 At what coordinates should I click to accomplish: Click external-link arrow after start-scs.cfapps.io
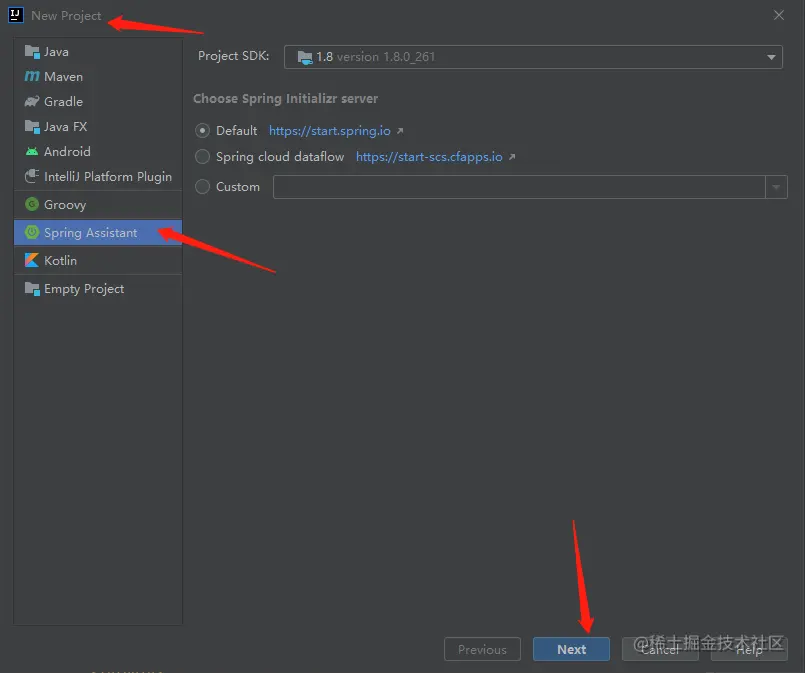click(x=512, y=157)
